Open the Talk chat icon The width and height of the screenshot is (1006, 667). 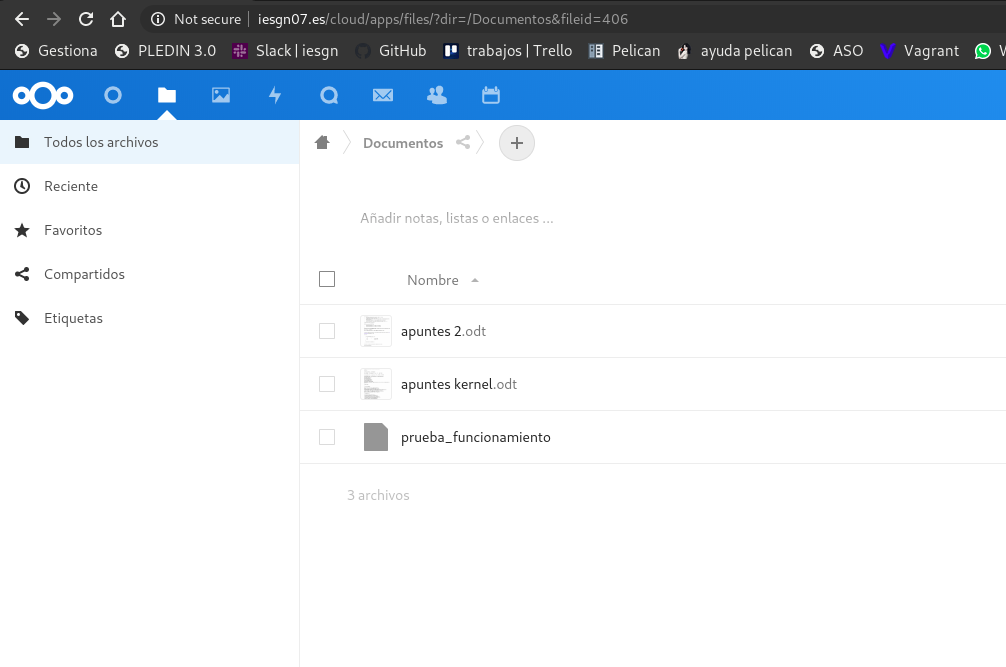tap(329, 95)
